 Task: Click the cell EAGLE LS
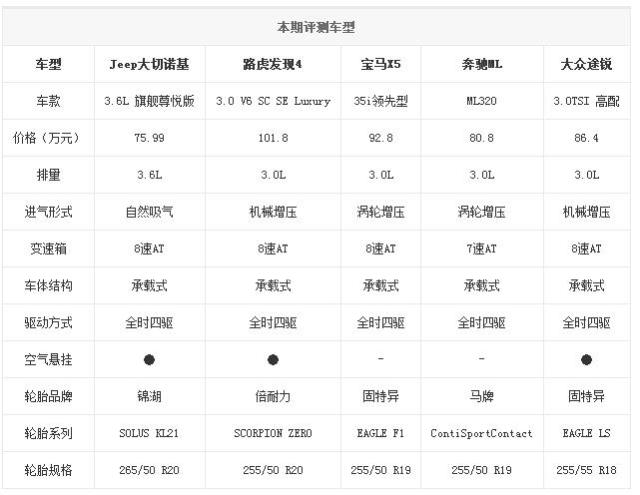click(x=586, y=433)
